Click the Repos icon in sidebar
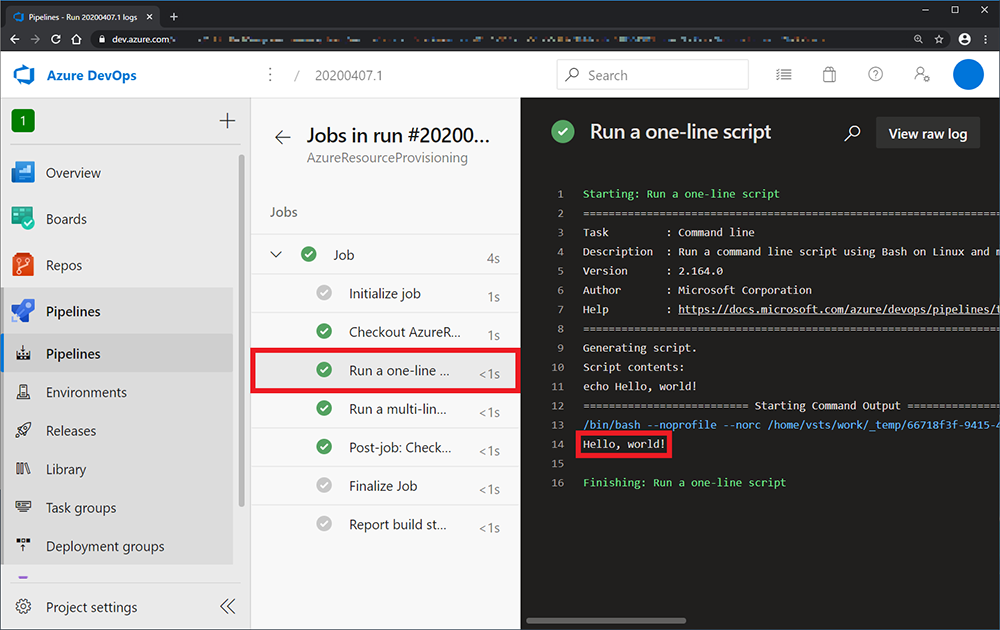Screen dimensions: 1000x630 pyautogui.click(x=23, y=265)
